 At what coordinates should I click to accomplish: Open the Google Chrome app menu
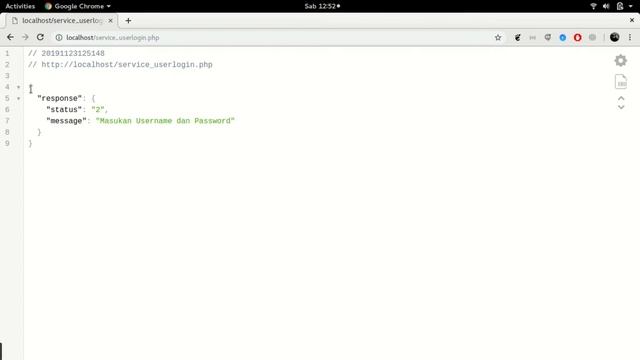pos(78,6)
